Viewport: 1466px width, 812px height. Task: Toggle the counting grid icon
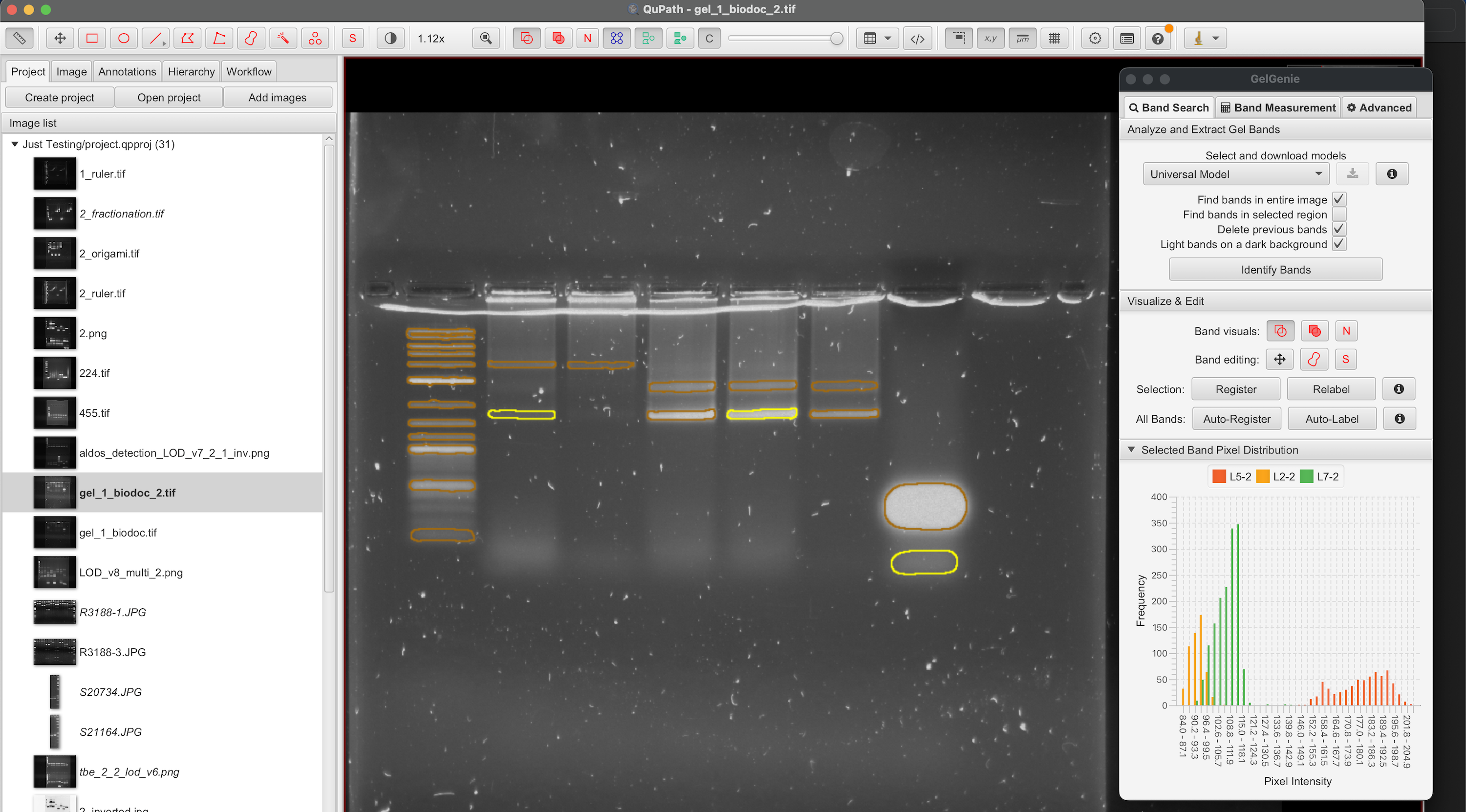pos(1055,38)
